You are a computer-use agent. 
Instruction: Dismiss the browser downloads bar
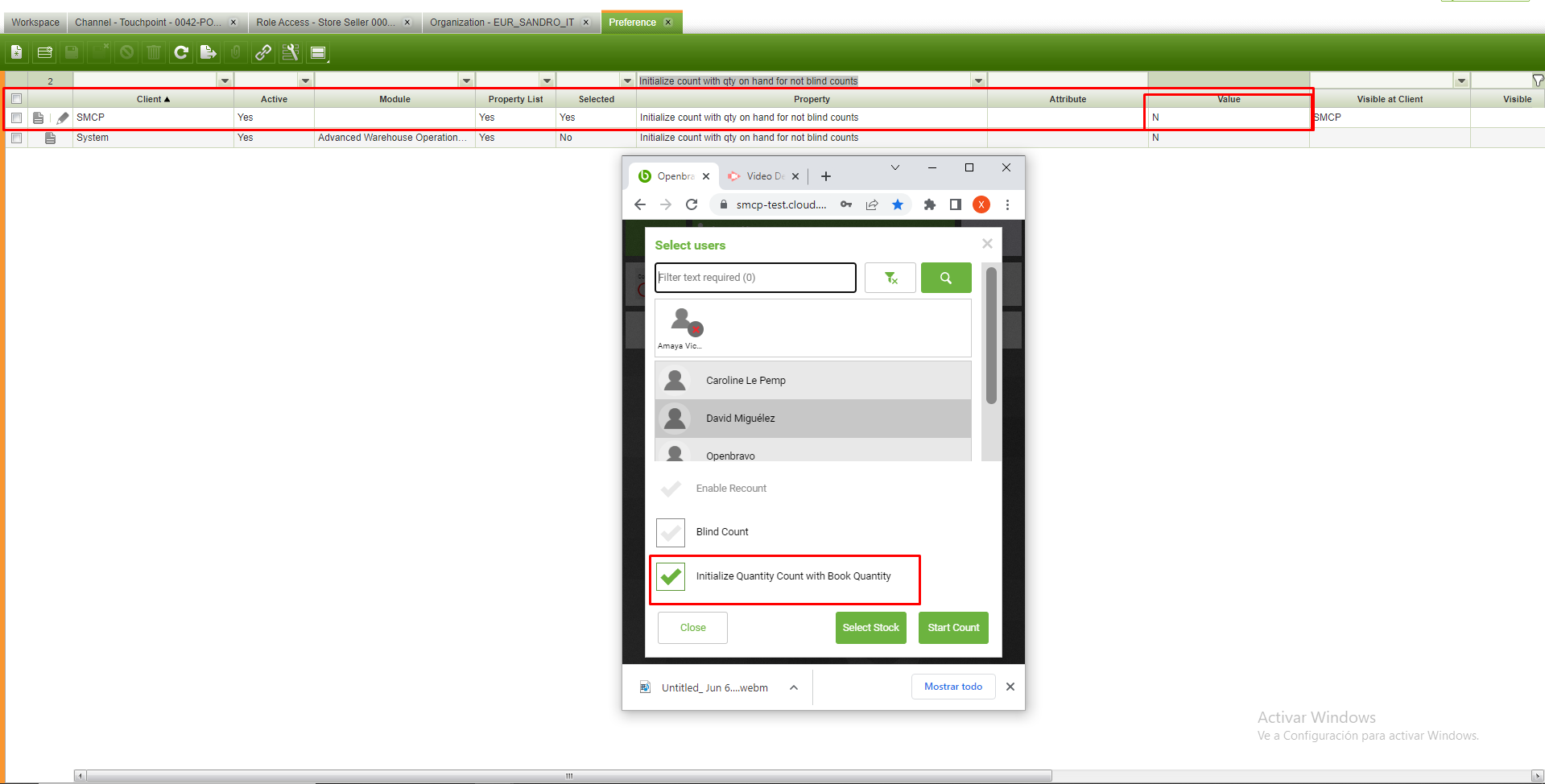coord(1010,687)
